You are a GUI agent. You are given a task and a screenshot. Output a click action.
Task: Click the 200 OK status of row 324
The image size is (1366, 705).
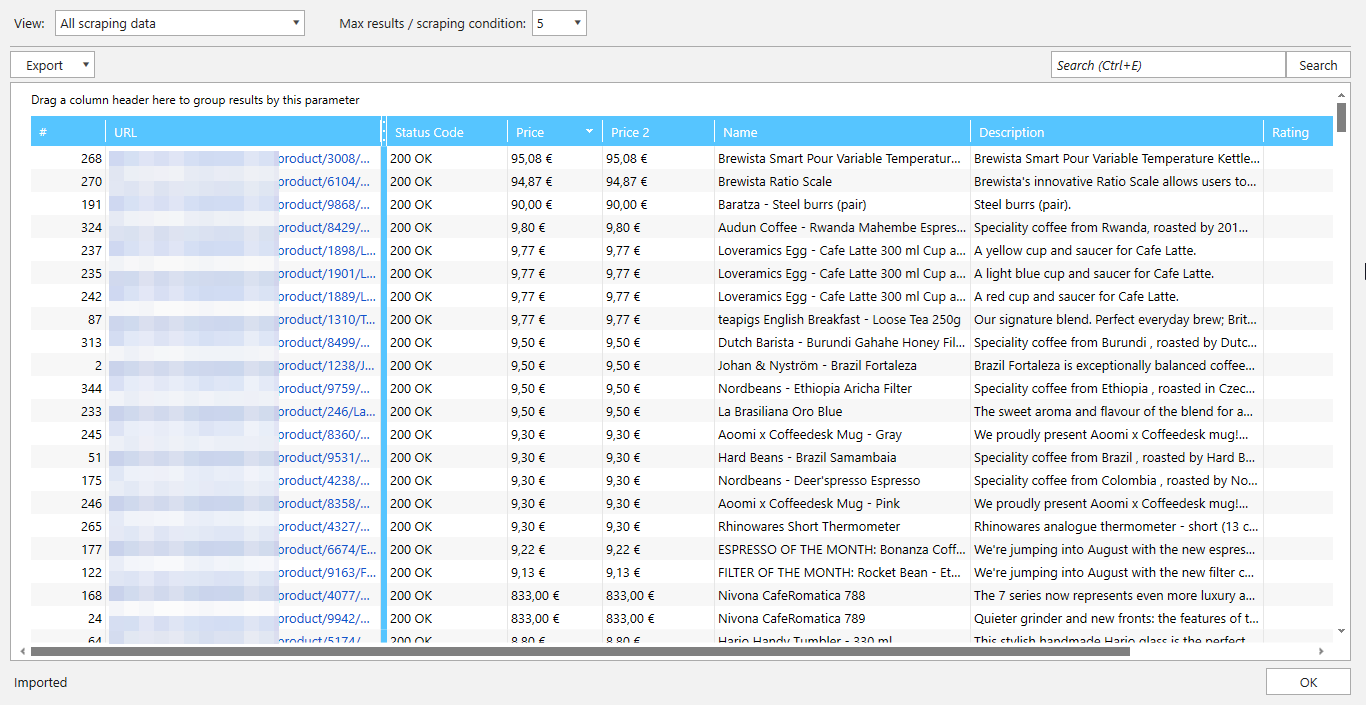coord(446,227)
